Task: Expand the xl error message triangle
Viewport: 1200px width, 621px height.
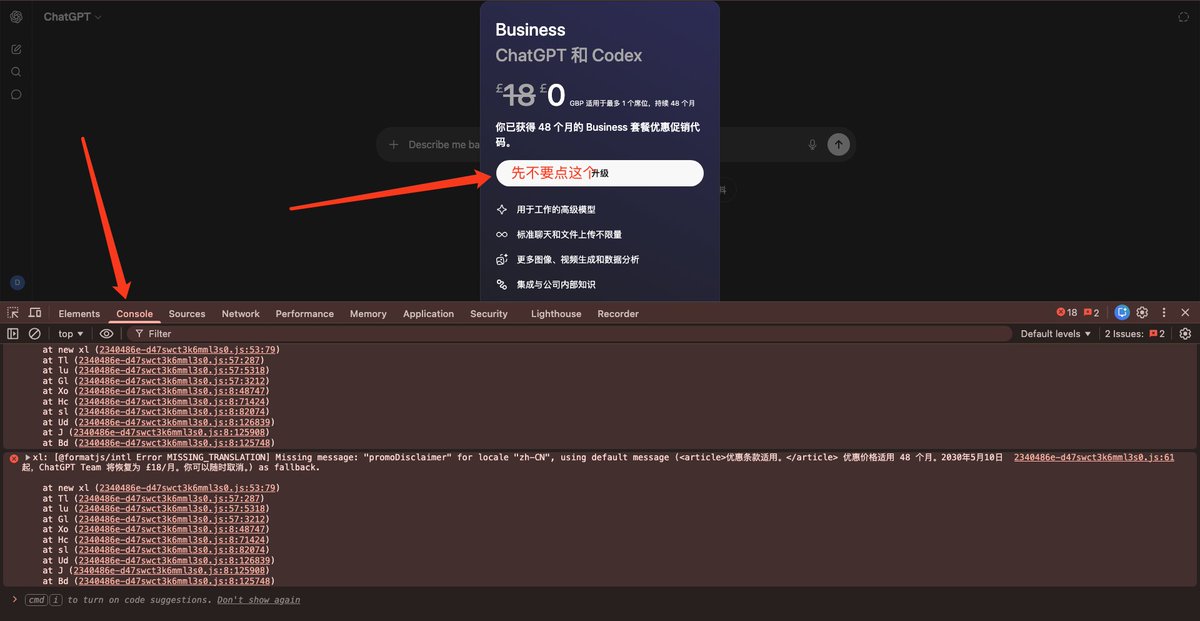Action: pos(28,457)
